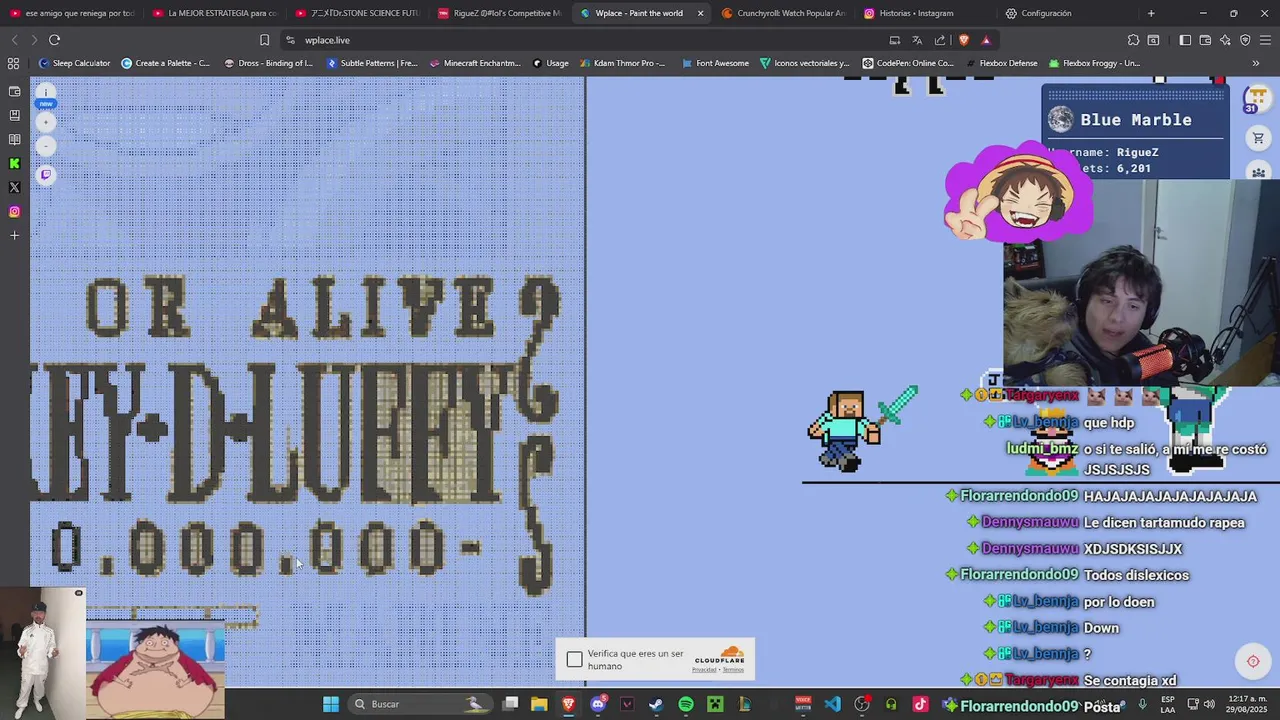This screenshot has height=720, width=1280.
Task: Open the browser main menu
Action: (x=1265, y=40)
